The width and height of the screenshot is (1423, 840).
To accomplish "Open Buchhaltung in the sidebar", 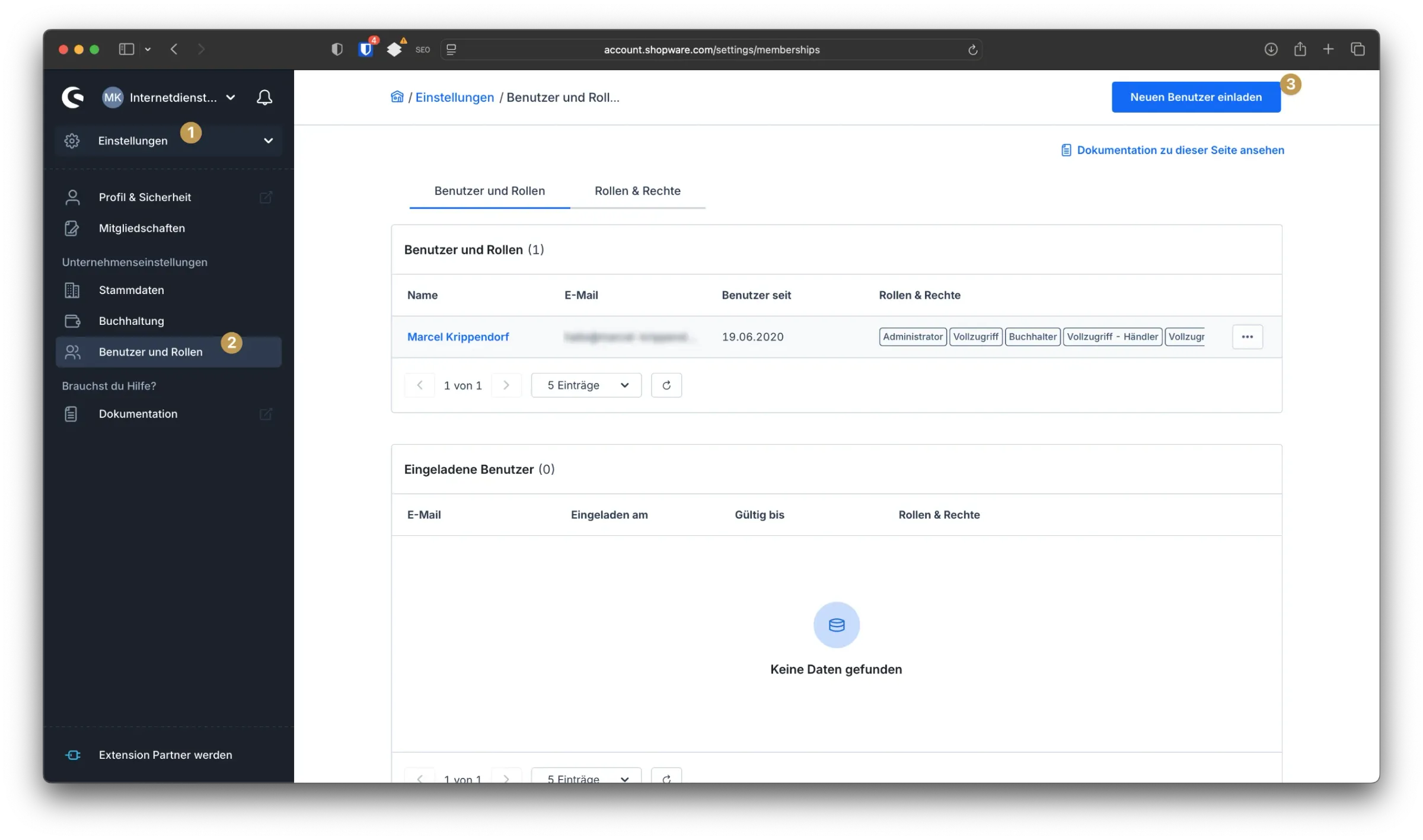I will click(x=131, y=321).
